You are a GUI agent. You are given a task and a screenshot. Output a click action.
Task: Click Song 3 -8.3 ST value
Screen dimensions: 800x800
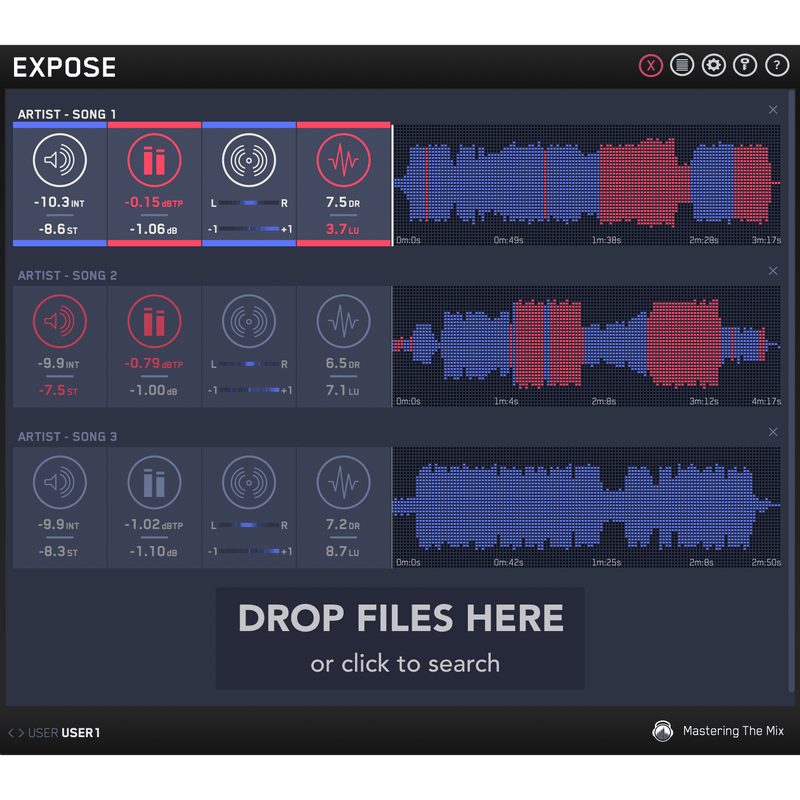tap(59, 552)
